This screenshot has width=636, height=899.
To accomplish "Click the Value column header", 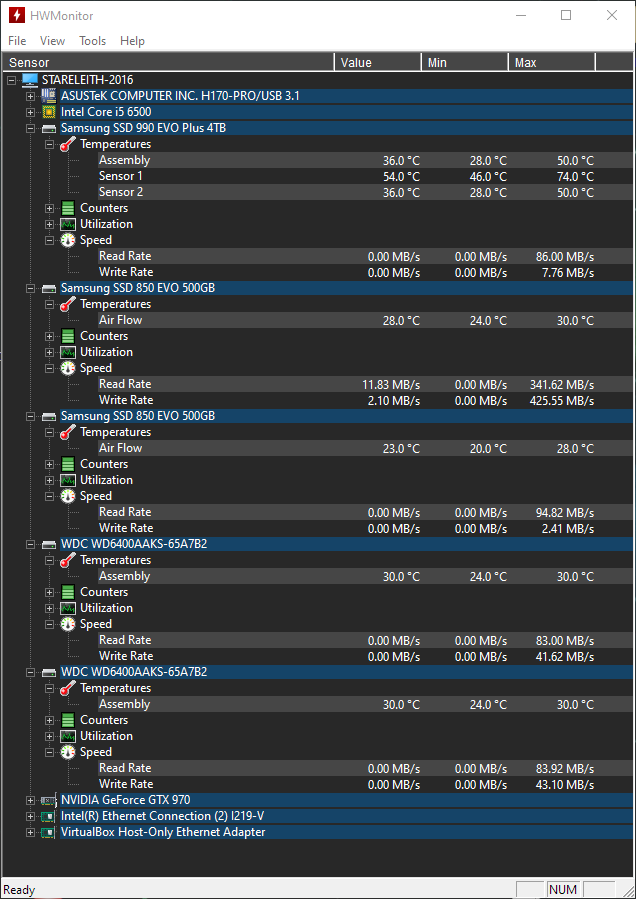I will coord(378,62).
